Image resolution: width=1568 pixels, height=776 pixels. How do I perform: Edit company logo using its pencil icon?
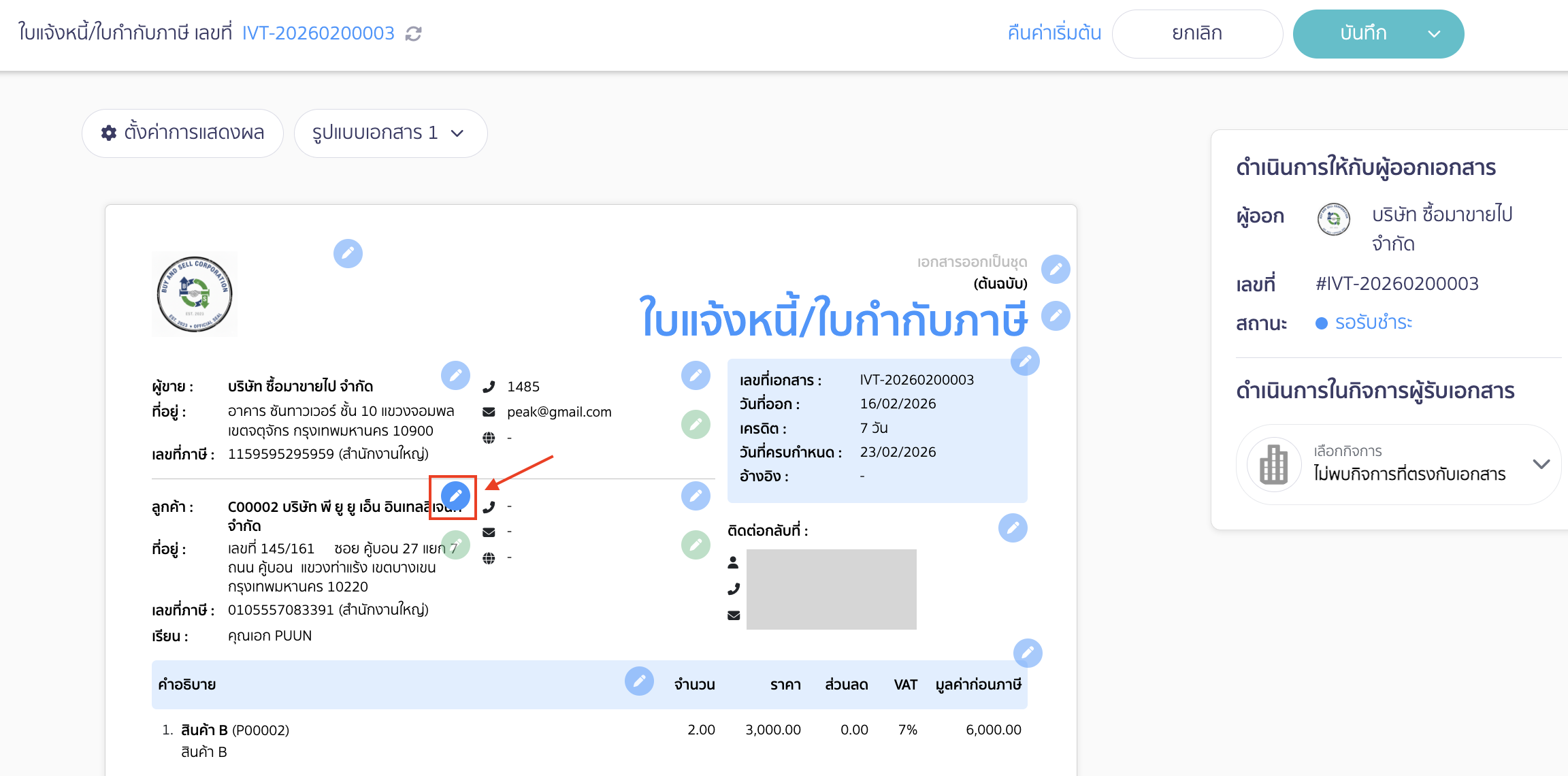point(348,253)
